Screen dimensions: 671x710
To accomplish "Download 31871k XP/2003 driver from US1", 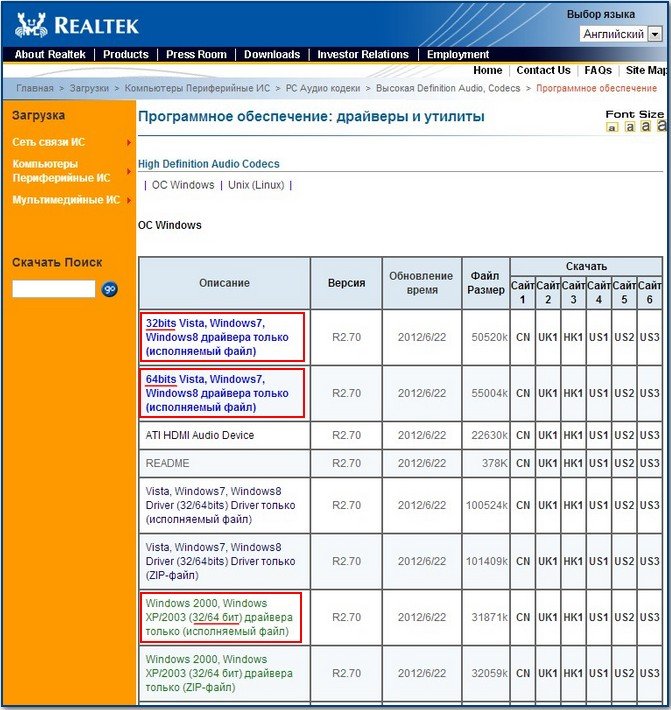I will pos(599,617).
